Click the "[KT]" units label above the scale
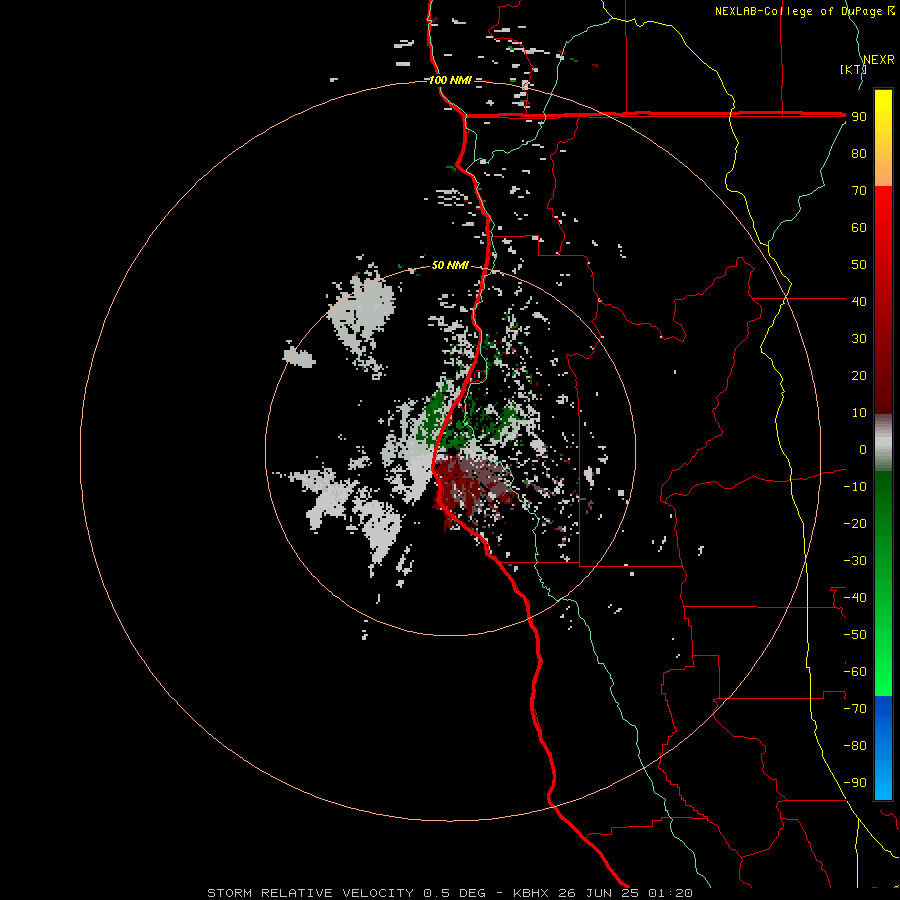The height and width of the screenshot is (900, 900). (x=854, y=69)
